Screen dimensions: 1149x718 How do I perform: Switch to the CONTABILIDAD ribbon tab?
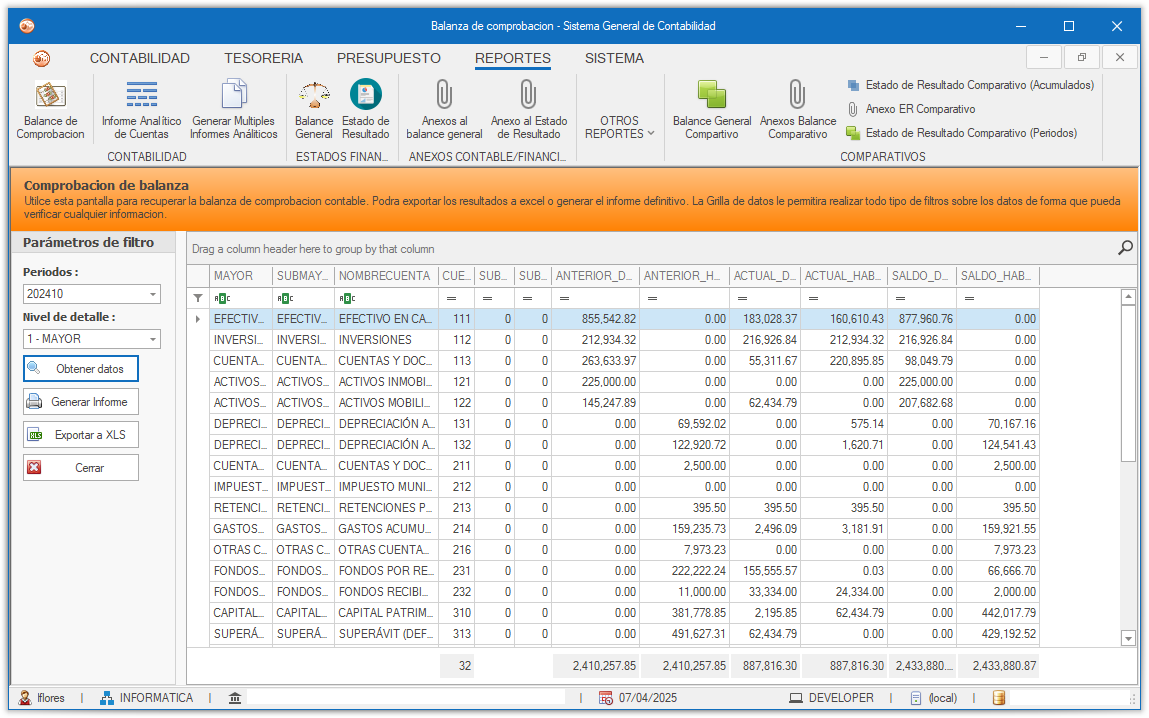coord(140,58)
